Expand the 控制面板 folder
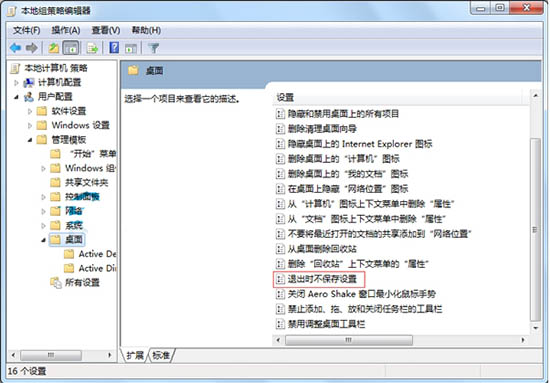The width and height of the screenshot is (550, 383). 43,197
